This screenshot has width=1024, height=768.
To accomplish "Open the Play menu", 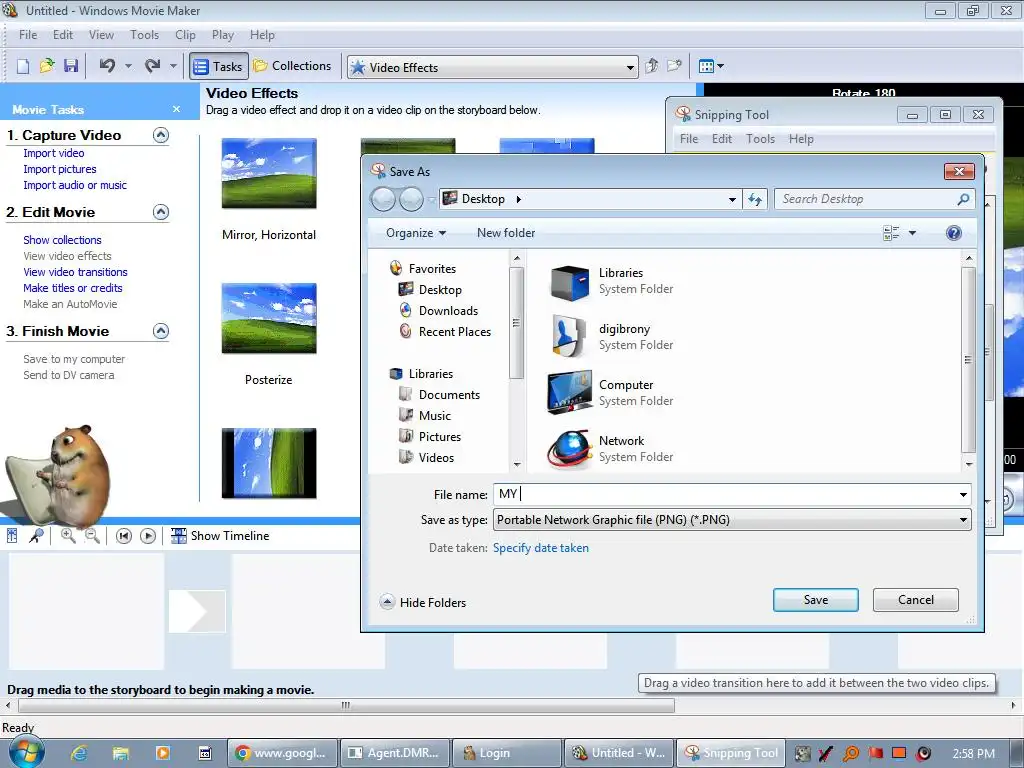I will click(223, 35).
